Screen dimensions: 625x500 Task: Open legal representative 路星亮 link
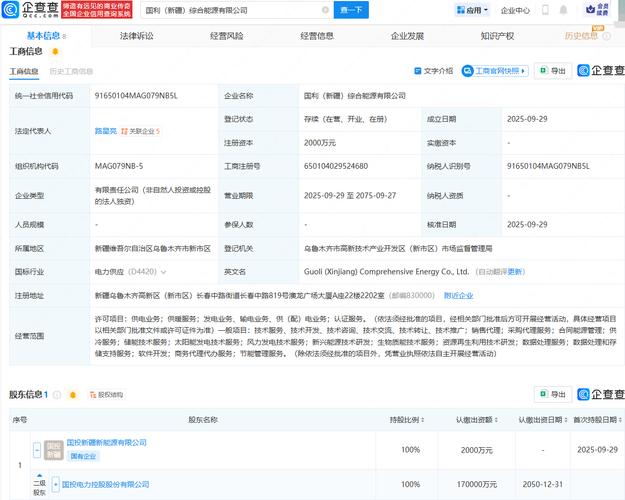[x=106, y=131]
